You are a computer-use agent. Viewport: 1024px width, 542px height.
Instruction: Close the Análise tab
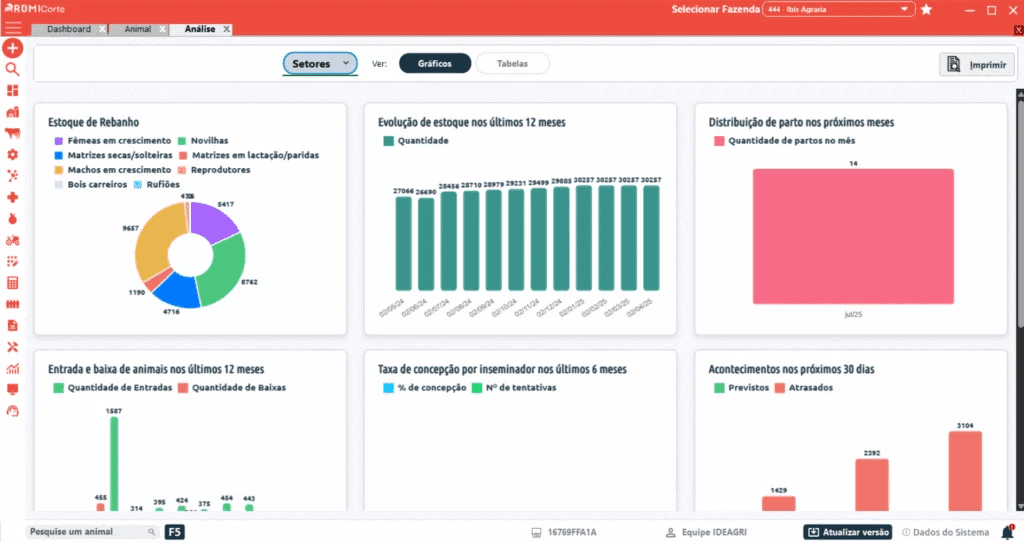pos(227,29)
